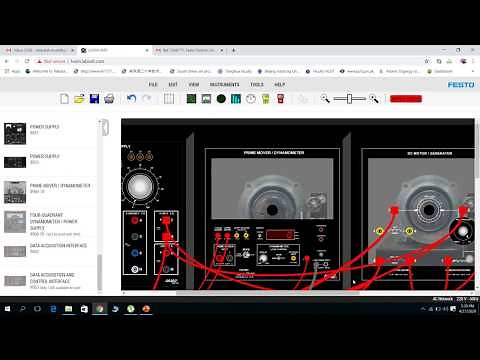Click the Save floppy disk icon
480x360 pixels.
94,99
